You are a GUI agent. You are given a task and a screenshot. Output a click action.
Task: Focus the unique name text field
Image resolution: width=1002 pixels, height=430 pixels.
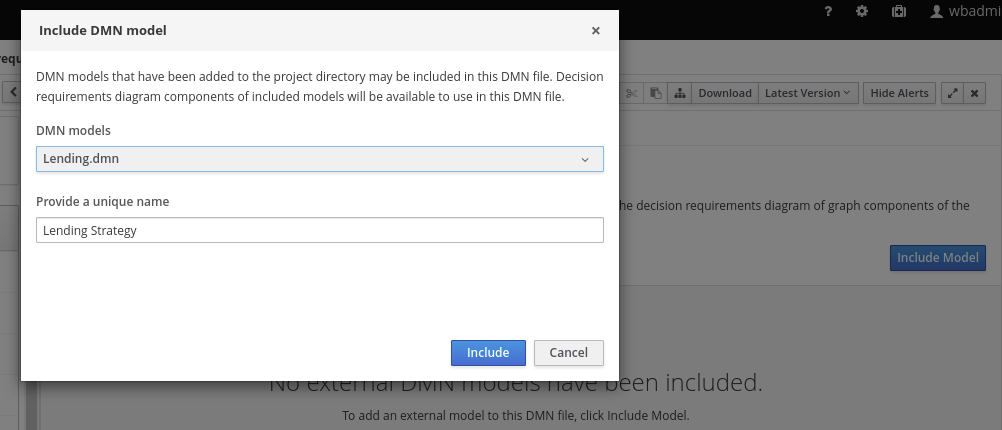tap(320, 230)
